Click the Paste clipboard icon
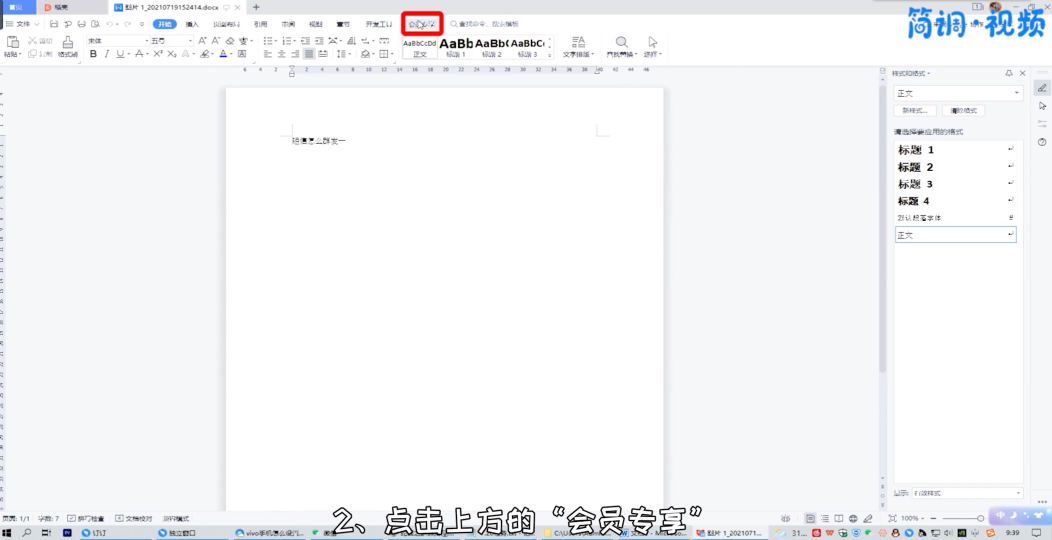Viewport: 1052px width, 540px height. (13, 43)
